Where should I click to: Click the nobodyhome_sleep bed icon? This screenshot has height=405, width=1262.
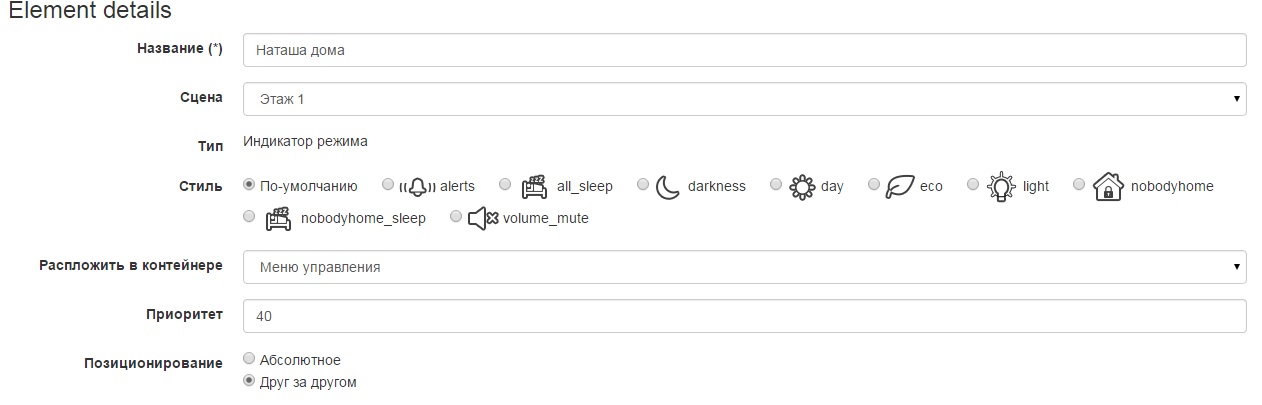278,218
